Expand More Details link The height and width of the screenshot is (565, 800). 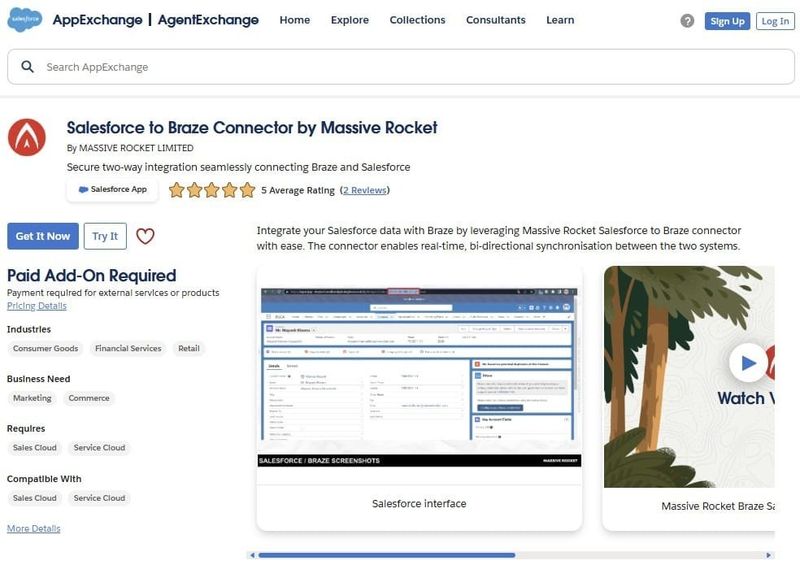(x=33, y=528)
